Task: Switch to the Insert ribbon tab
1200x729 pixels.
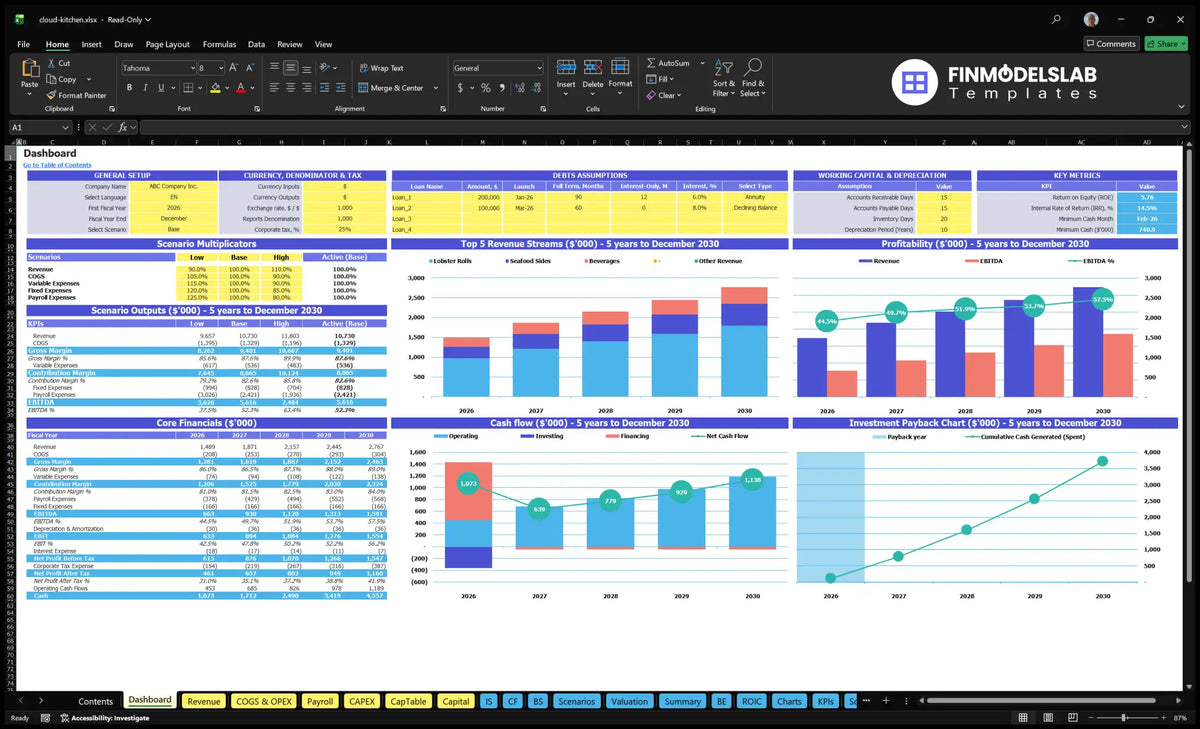Action: coord(91,44)
